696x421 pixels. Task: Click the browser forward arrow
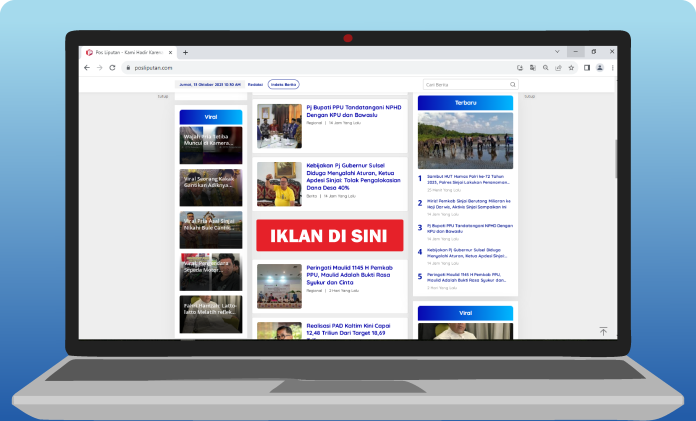coord(99,68)
